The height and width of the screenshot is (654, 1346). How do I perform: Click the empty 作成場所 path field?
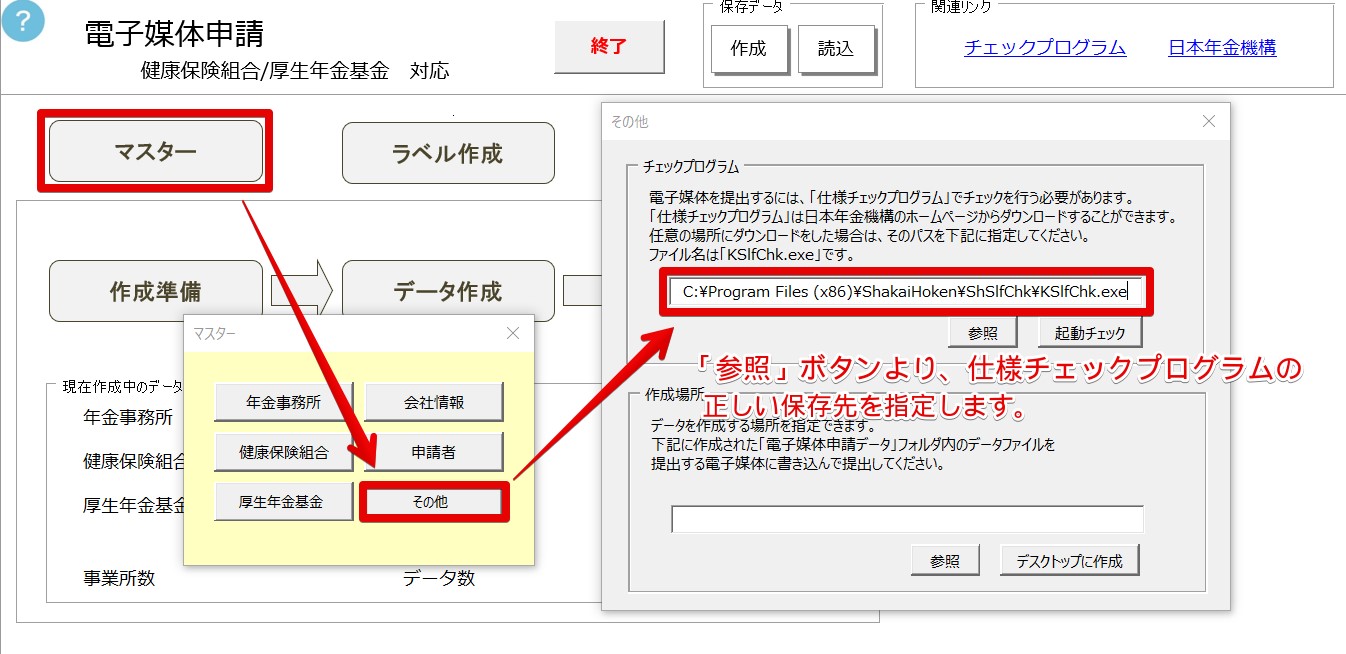pos(907,519)
